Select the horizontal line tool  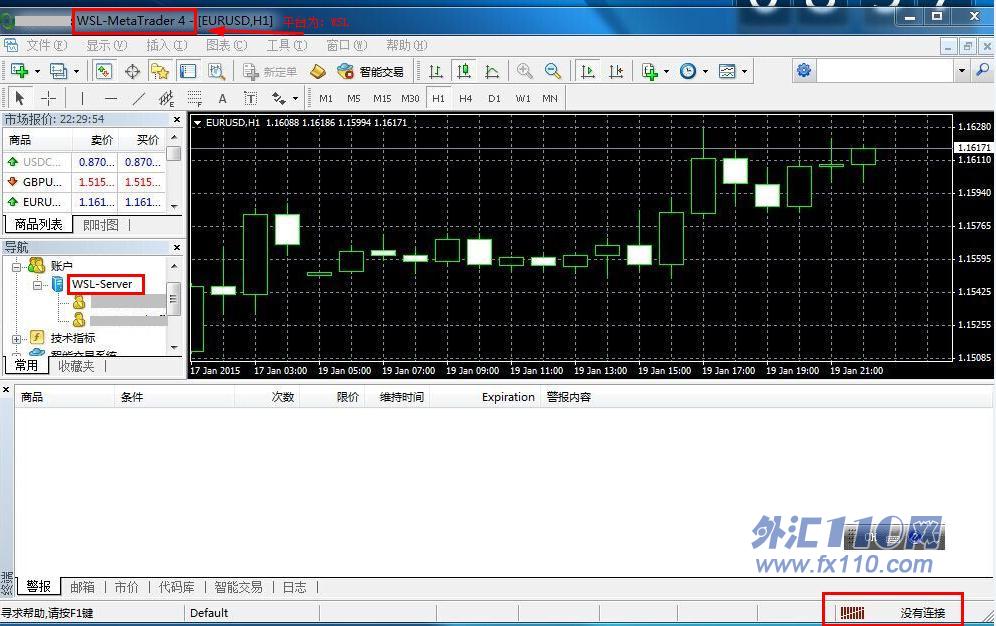point(111,98)
